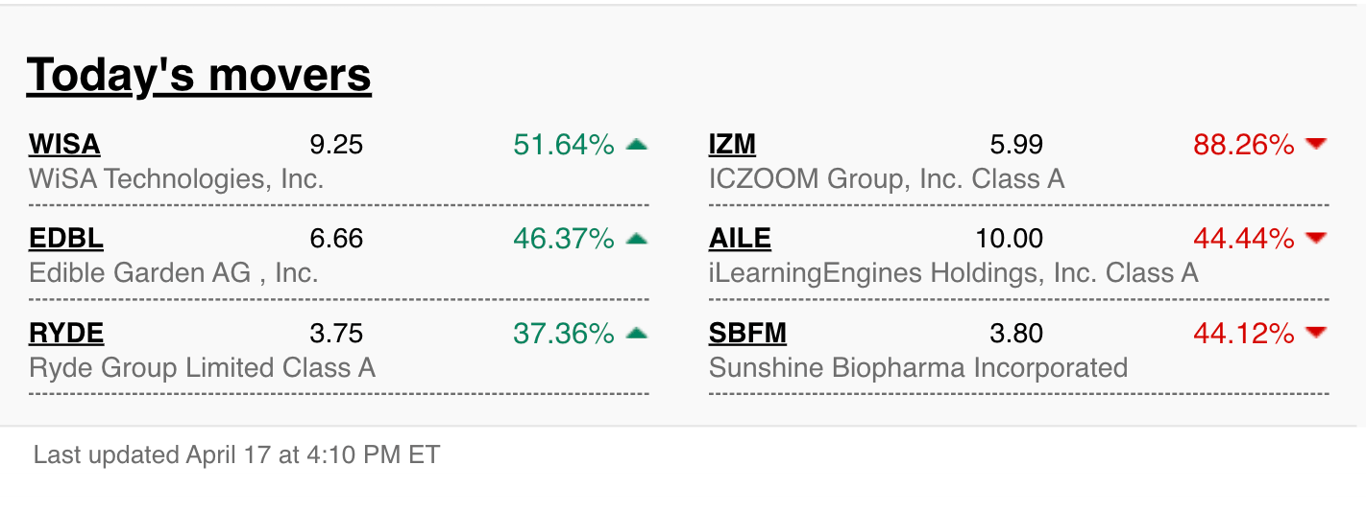Image resolution: width=1366 pixels, height=512 pixels.
Task: Open the Today's movers heading link
Action: click(199, 75)
